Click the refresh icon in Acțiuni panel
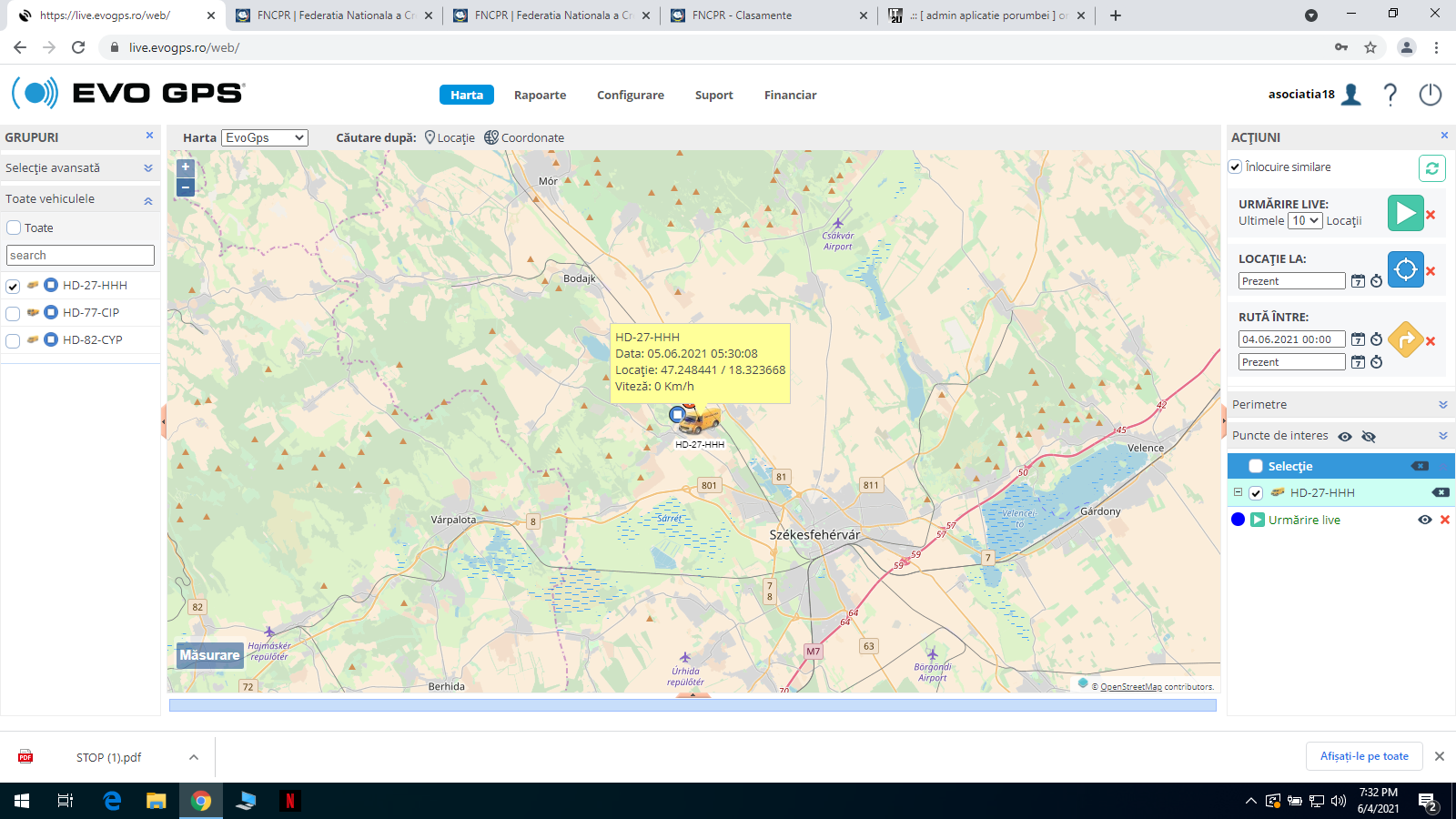 coord(1431,168)
